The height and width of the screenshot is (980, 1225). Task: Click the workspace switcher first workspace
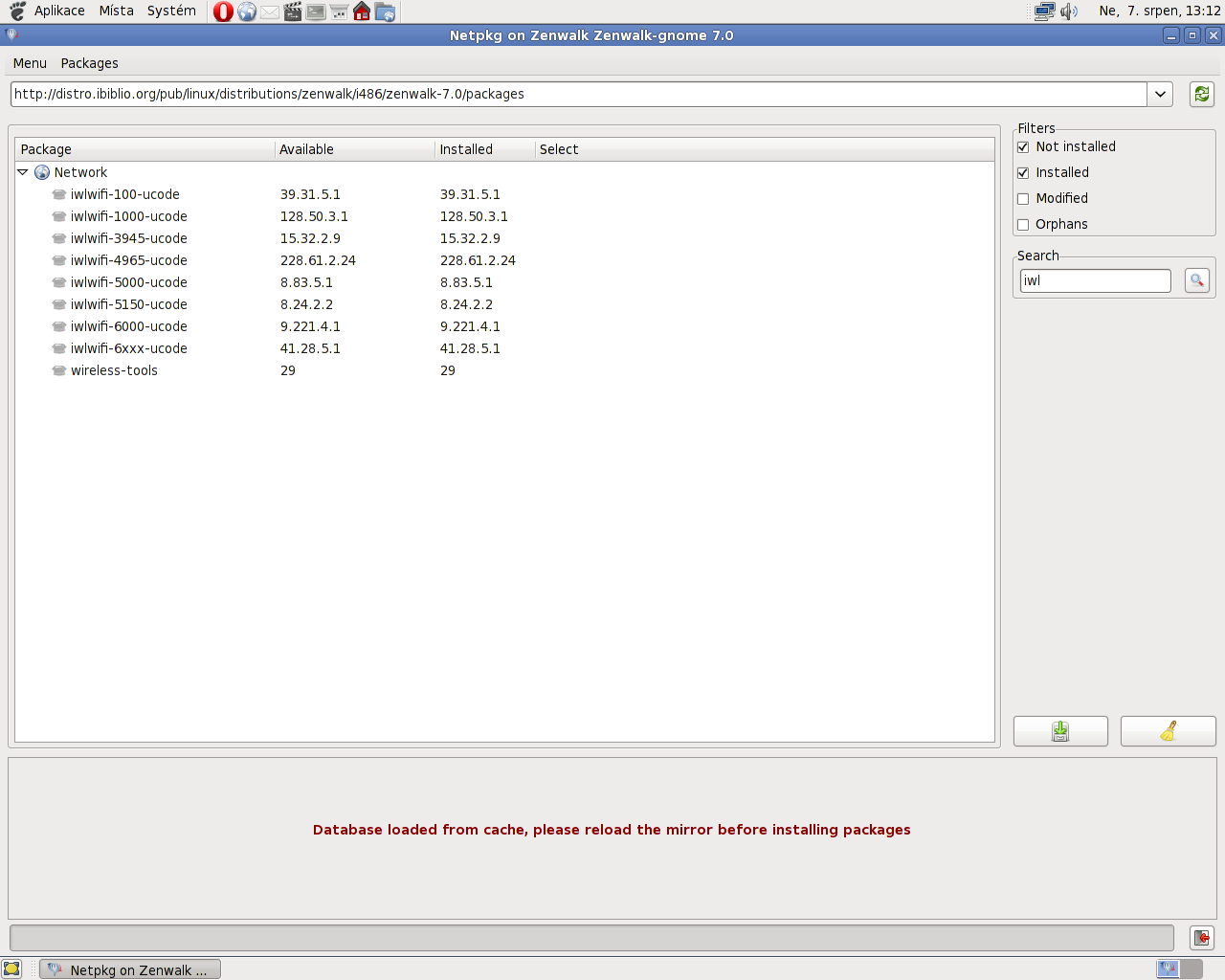click(x=1168, y=969)
